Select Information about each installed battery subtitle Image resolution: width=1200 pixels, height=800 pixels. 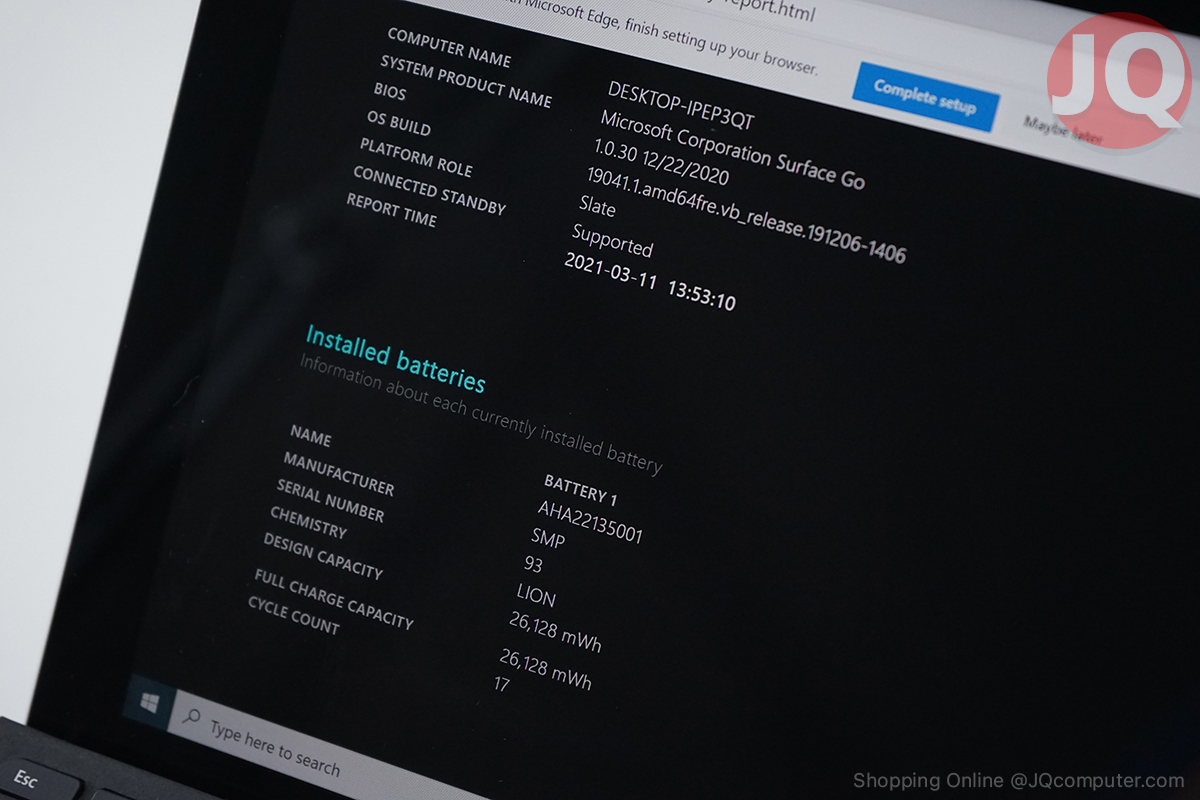pos(480,414)
